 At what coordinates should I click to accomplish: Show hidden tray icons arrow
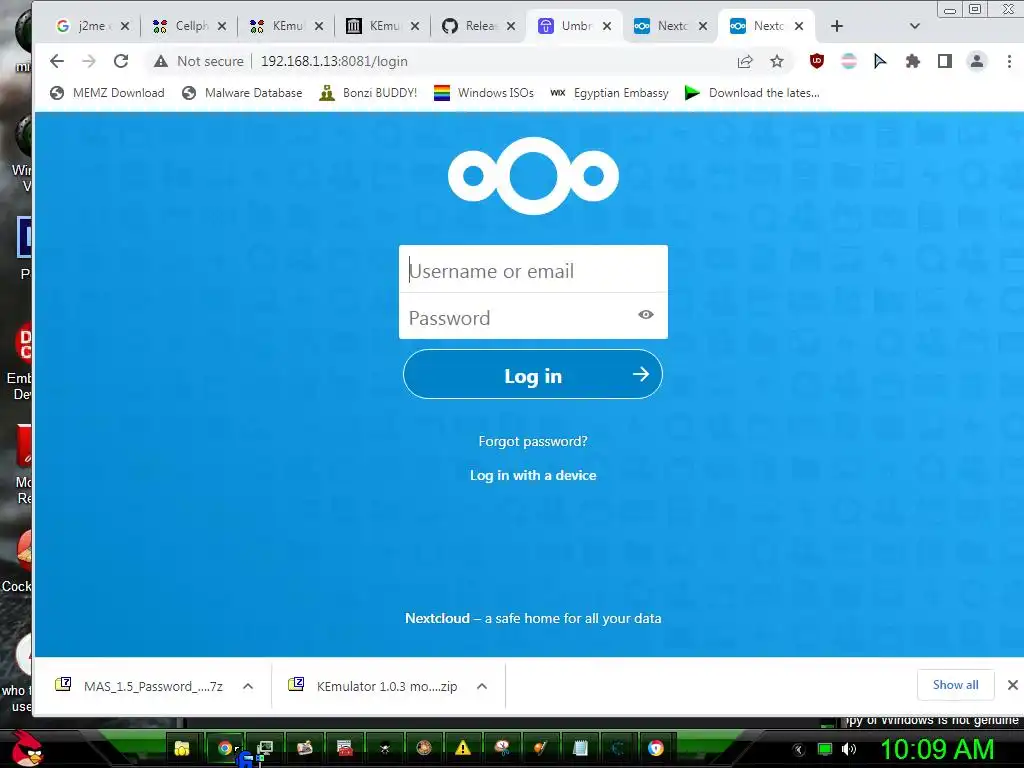(x=798, y=750)
